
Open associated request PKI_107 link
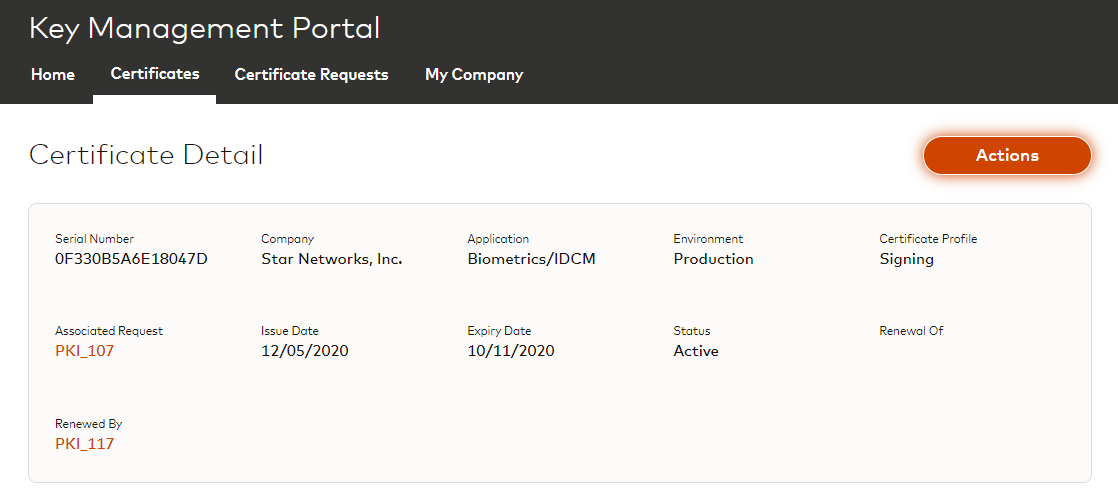pyautogui.click(x=85, y=351)
